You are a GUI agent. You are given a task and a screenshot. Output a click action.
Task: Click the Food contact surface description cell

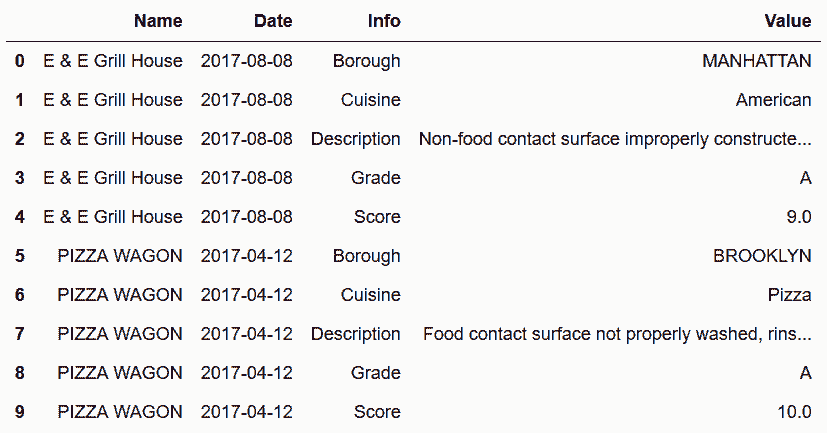point(616,334)
